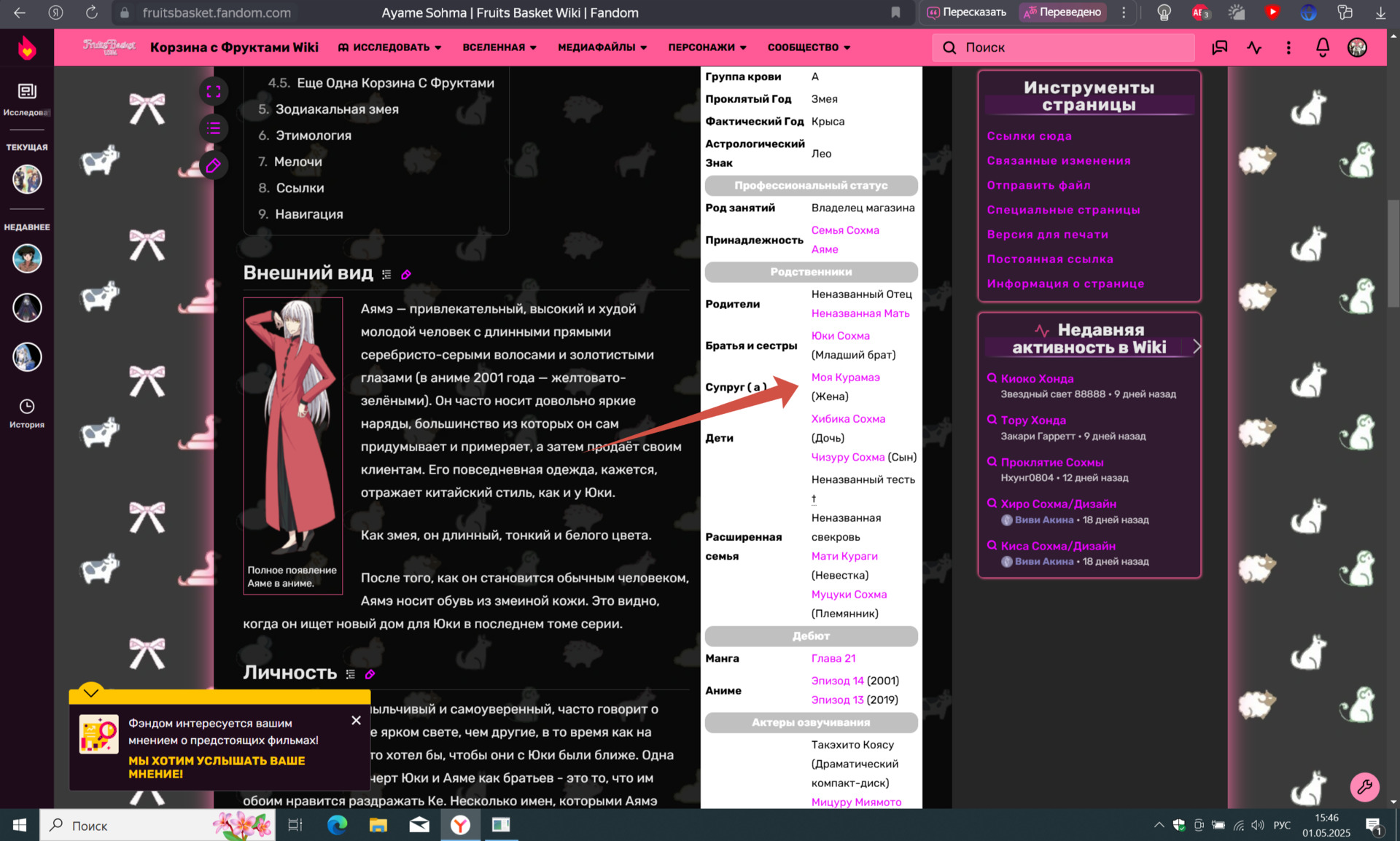Open the discussions chat bubbles icon
Screen dimensions: 1400x841
coord(1219,47)
